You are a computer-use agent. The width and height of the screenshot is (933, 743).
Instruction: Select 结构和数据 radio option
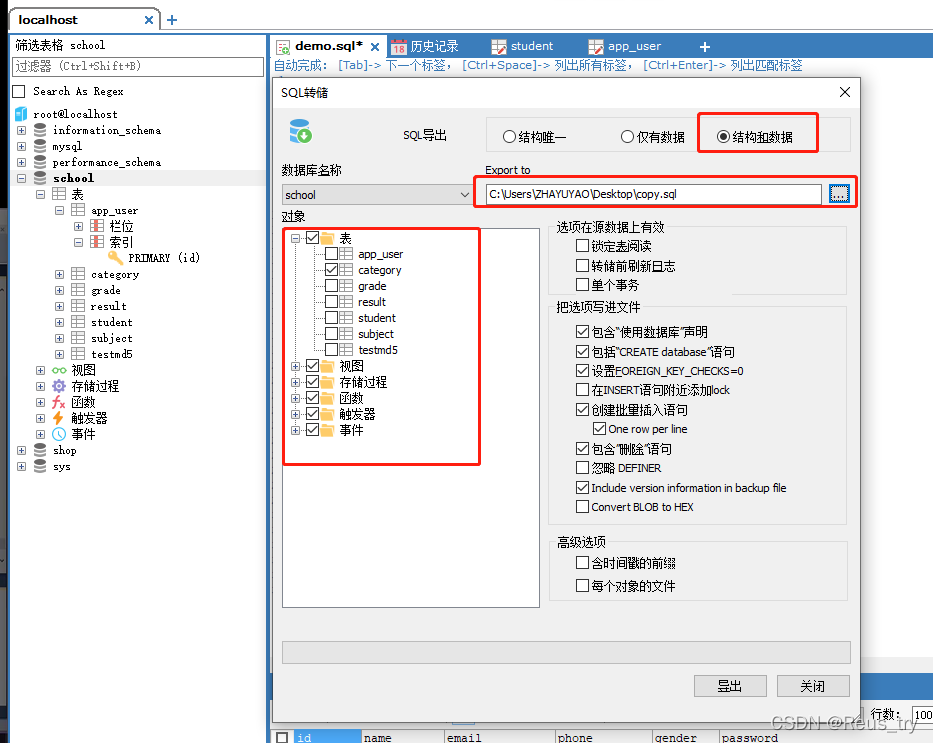(723, 137)
